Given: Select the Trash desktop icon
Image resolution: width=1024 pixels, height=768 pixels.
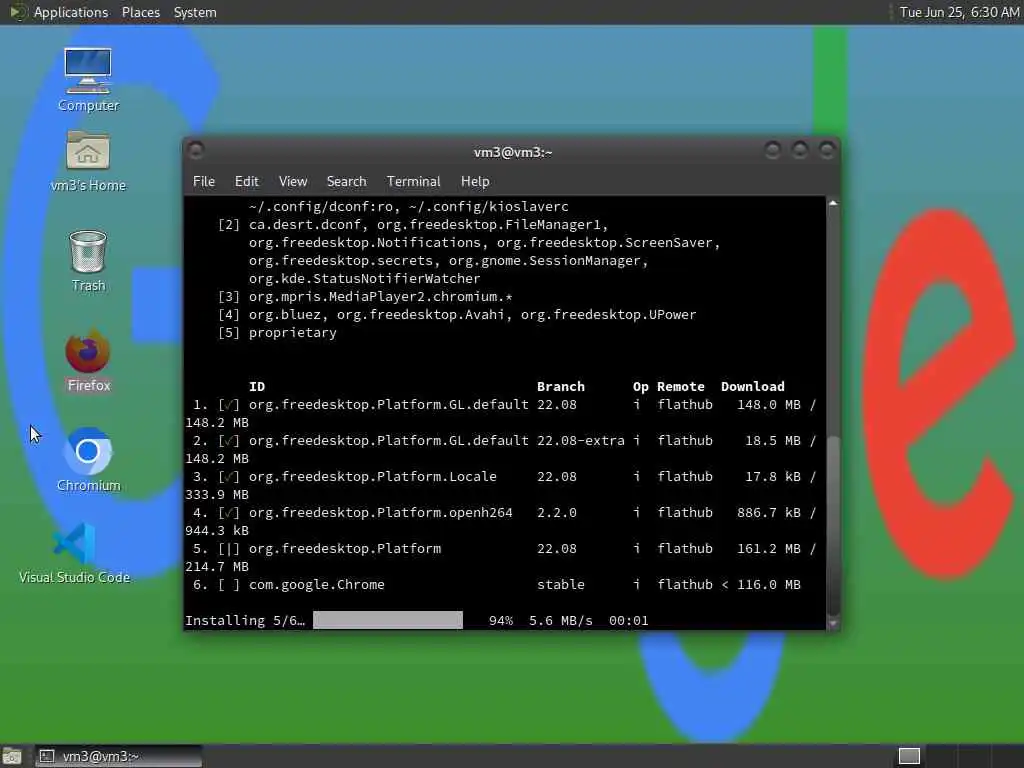Looking at the screenshot, I should (88, 261).
